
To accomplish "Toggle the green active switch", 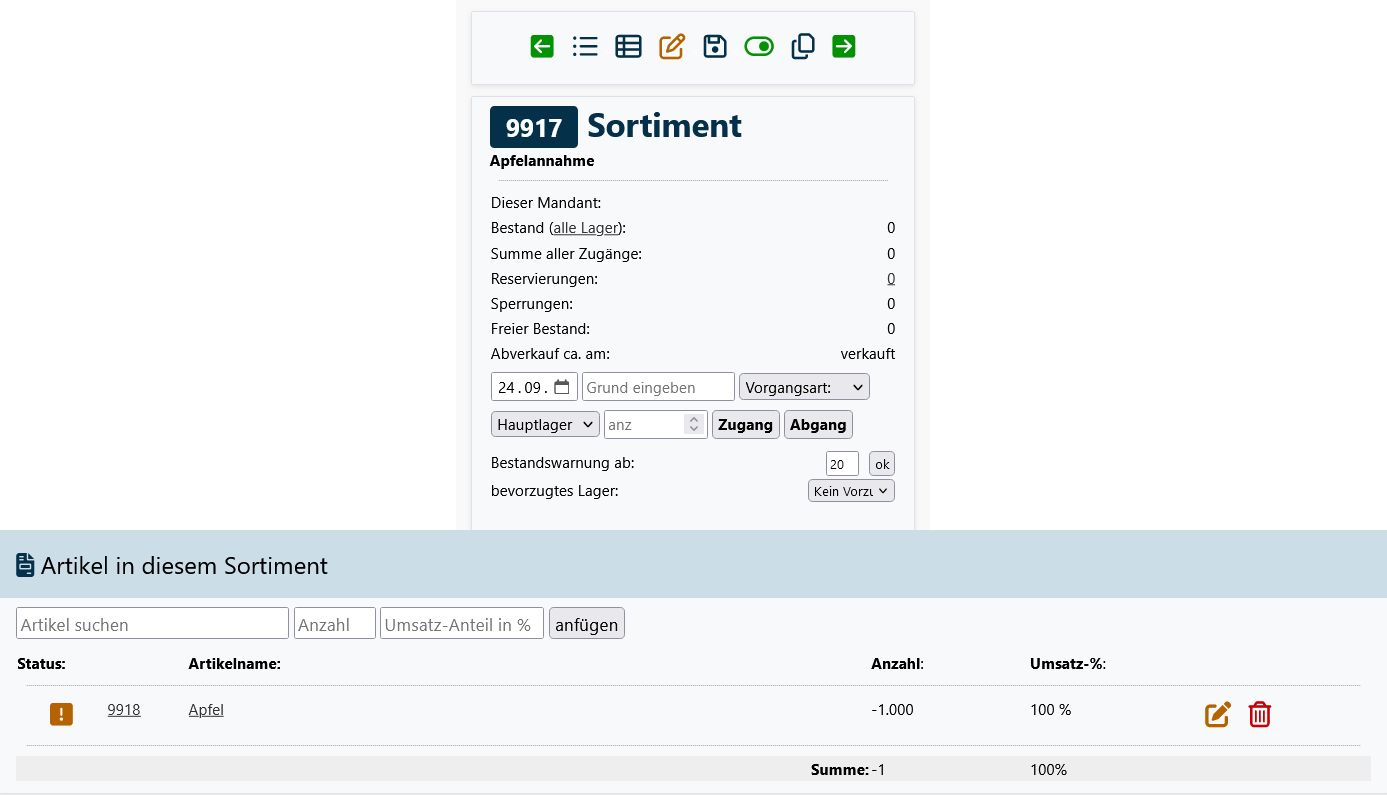I will click(759, 46).
